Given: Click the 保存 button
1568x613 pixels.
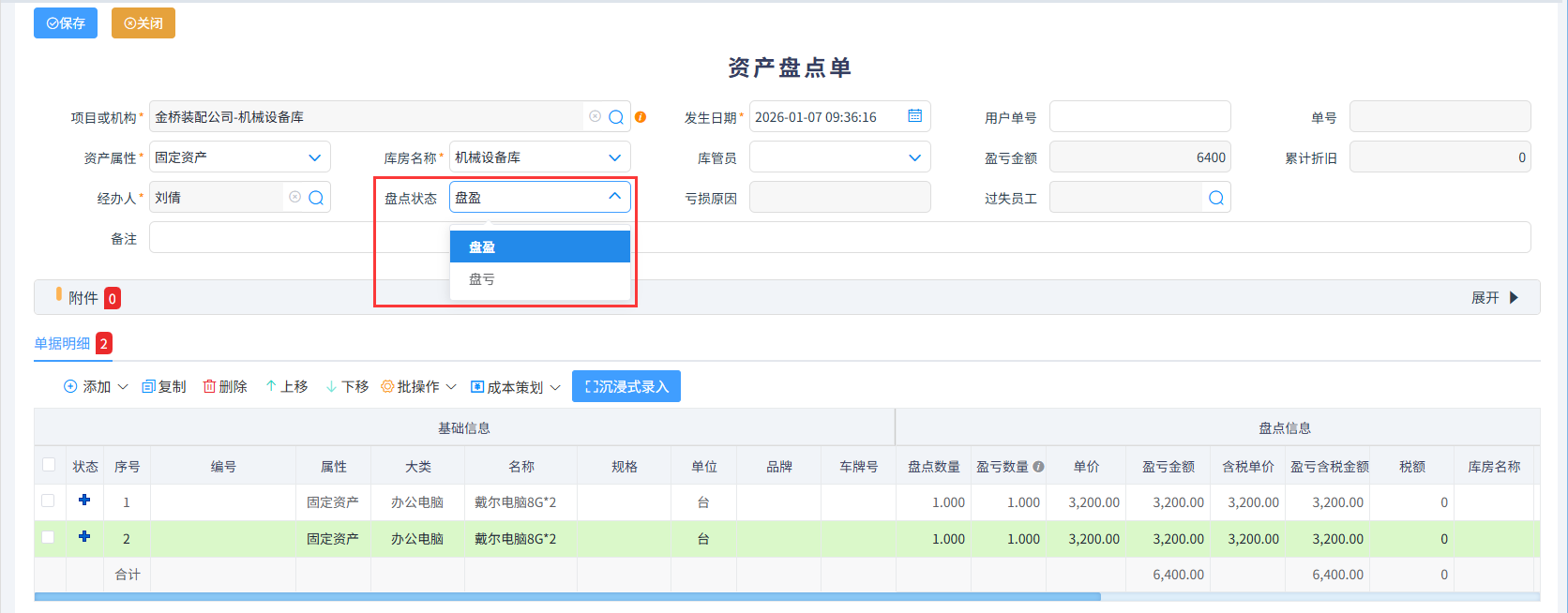Looking at the screenshot, I should pyautogui.click(x=66, y=23).
